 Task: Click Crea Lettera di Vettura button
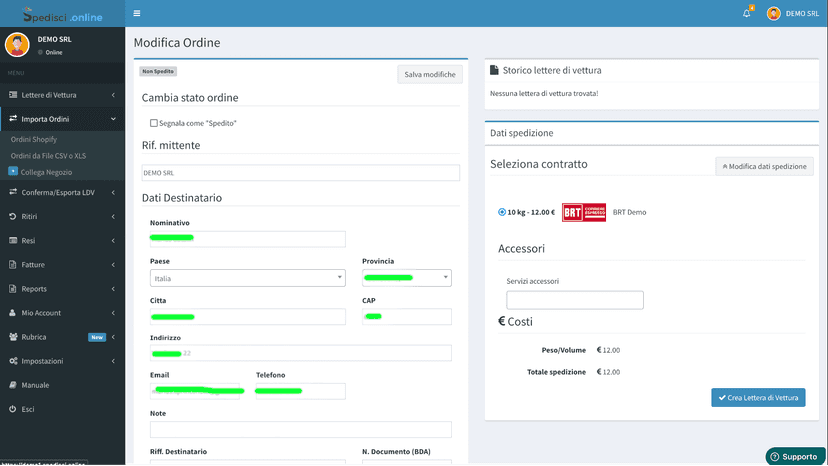pos(758,398)
